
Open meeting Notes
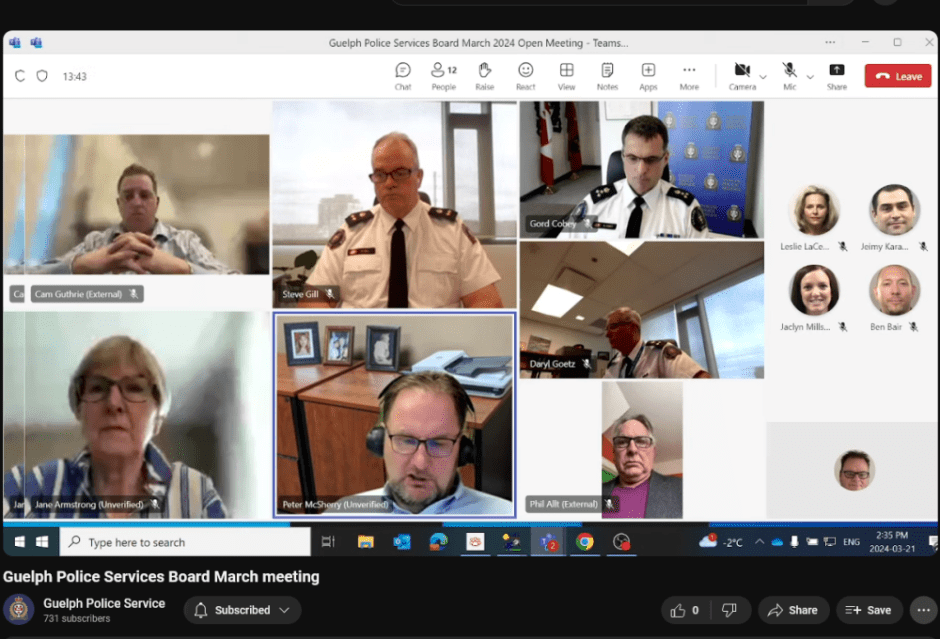coord(607,76)
